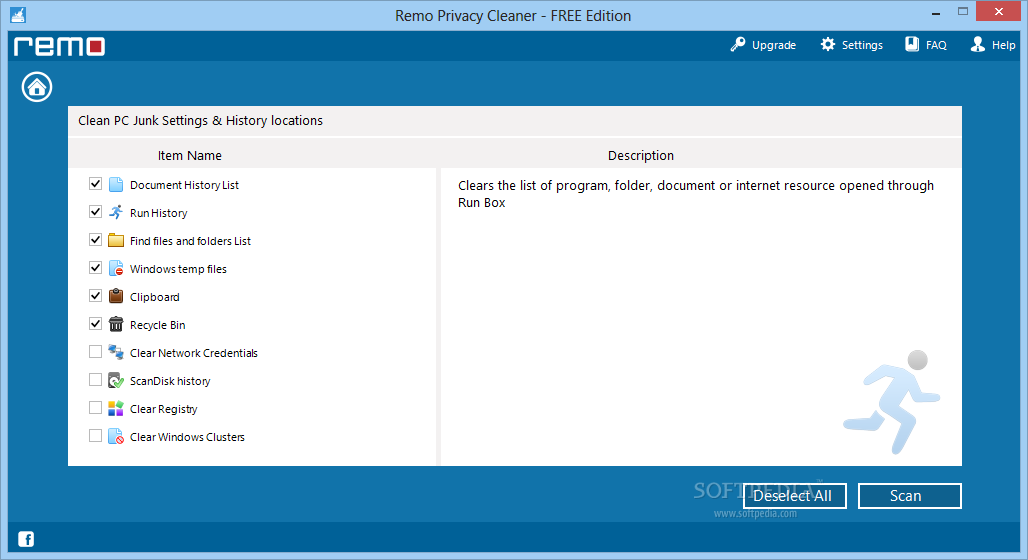
Task: Click the Recycle Bin trash icon
Action: coord(116,324)
